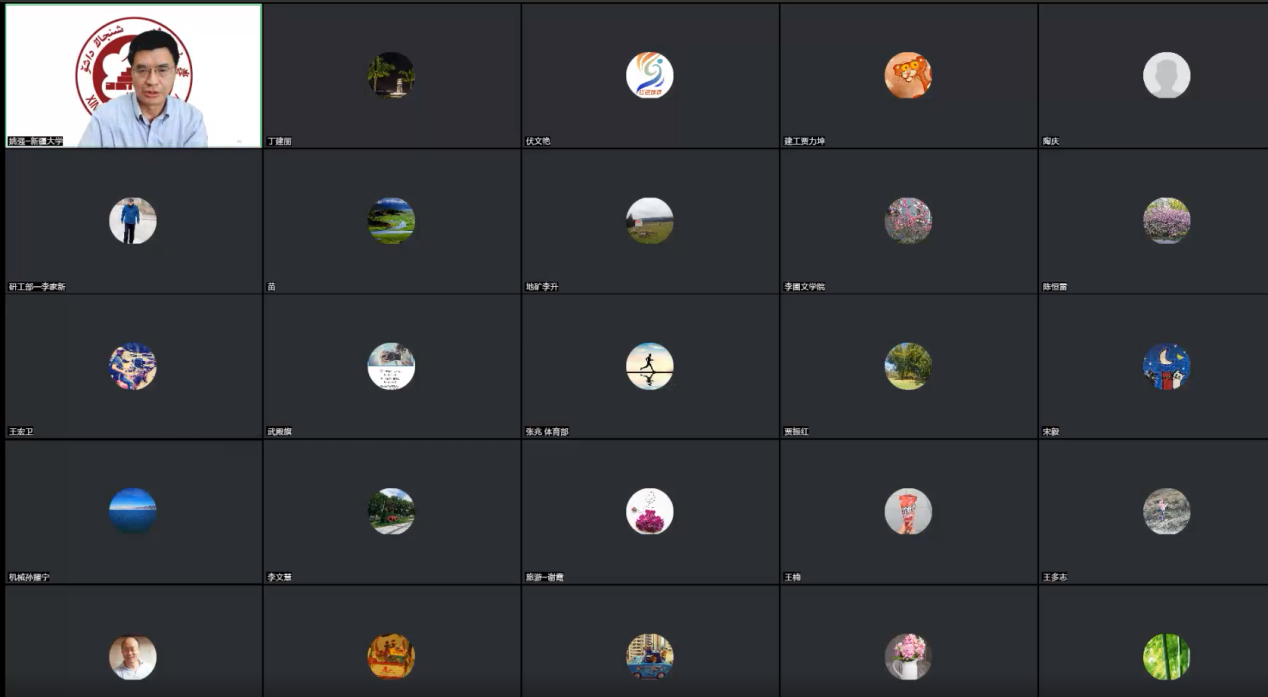Click the field with building avatar
Image resolution: width=1268 pixels, height=697 pixels.
pyautogui.click(x=650, y=221)
